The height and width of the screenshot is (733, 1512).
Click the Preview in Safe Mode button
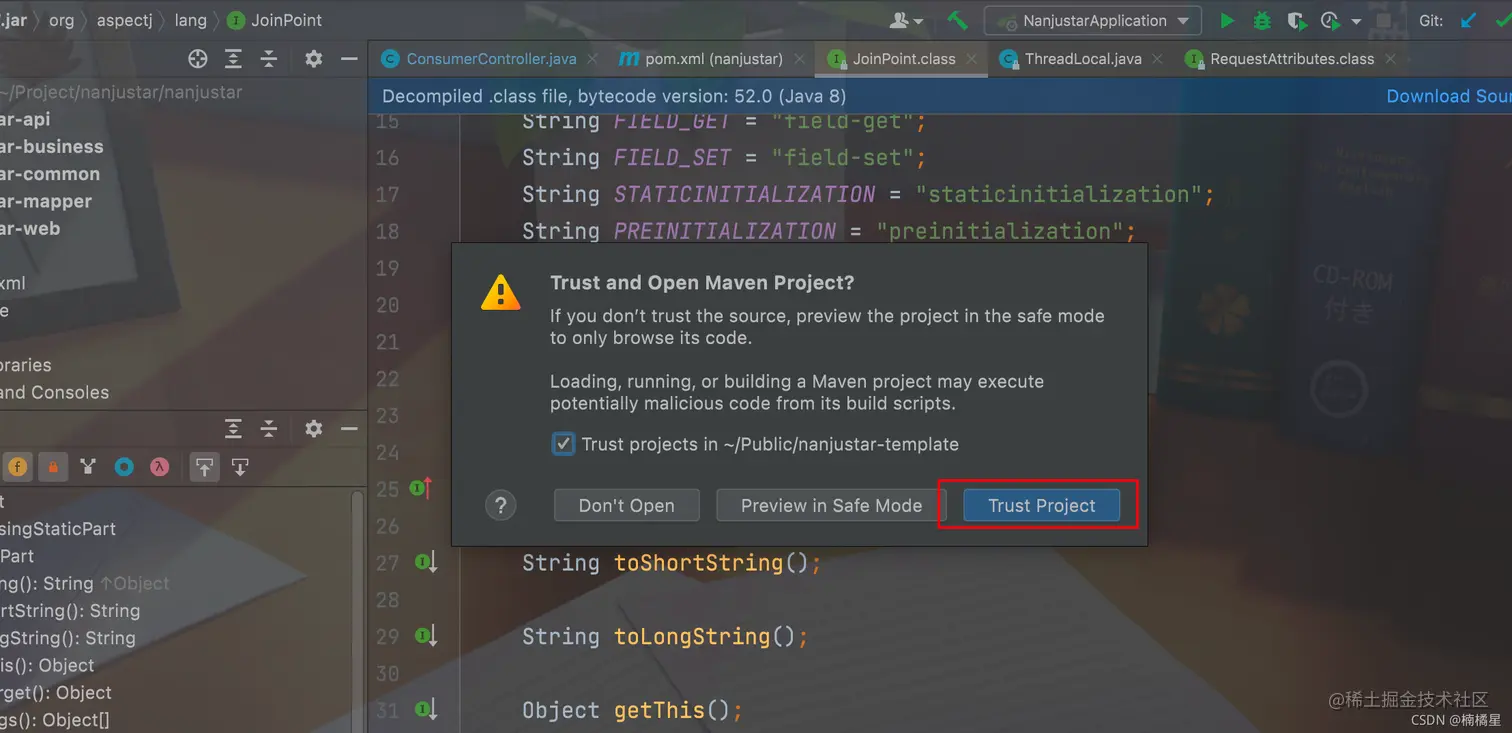(x=831, y=505)
